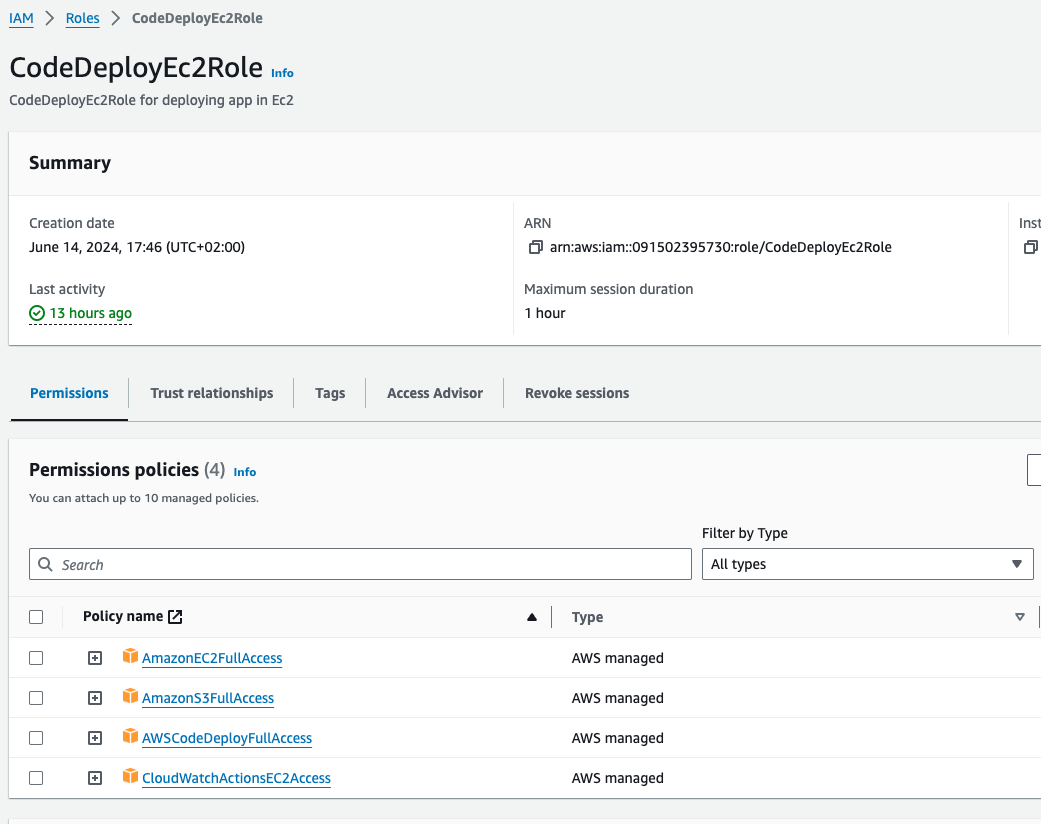Click AWS managed type in CloudWatchActionsEC2Access row
The image size is (1041, 824).
click(x=617, y=778)
